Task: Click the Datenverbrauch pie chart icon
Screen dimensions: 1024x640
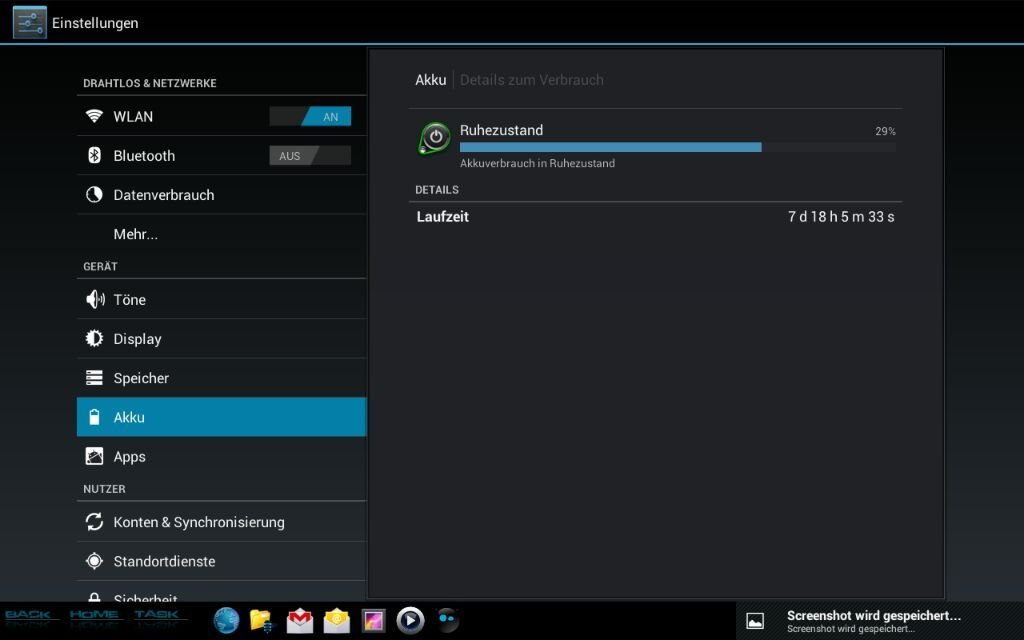Action: click(x=94, y=195)
